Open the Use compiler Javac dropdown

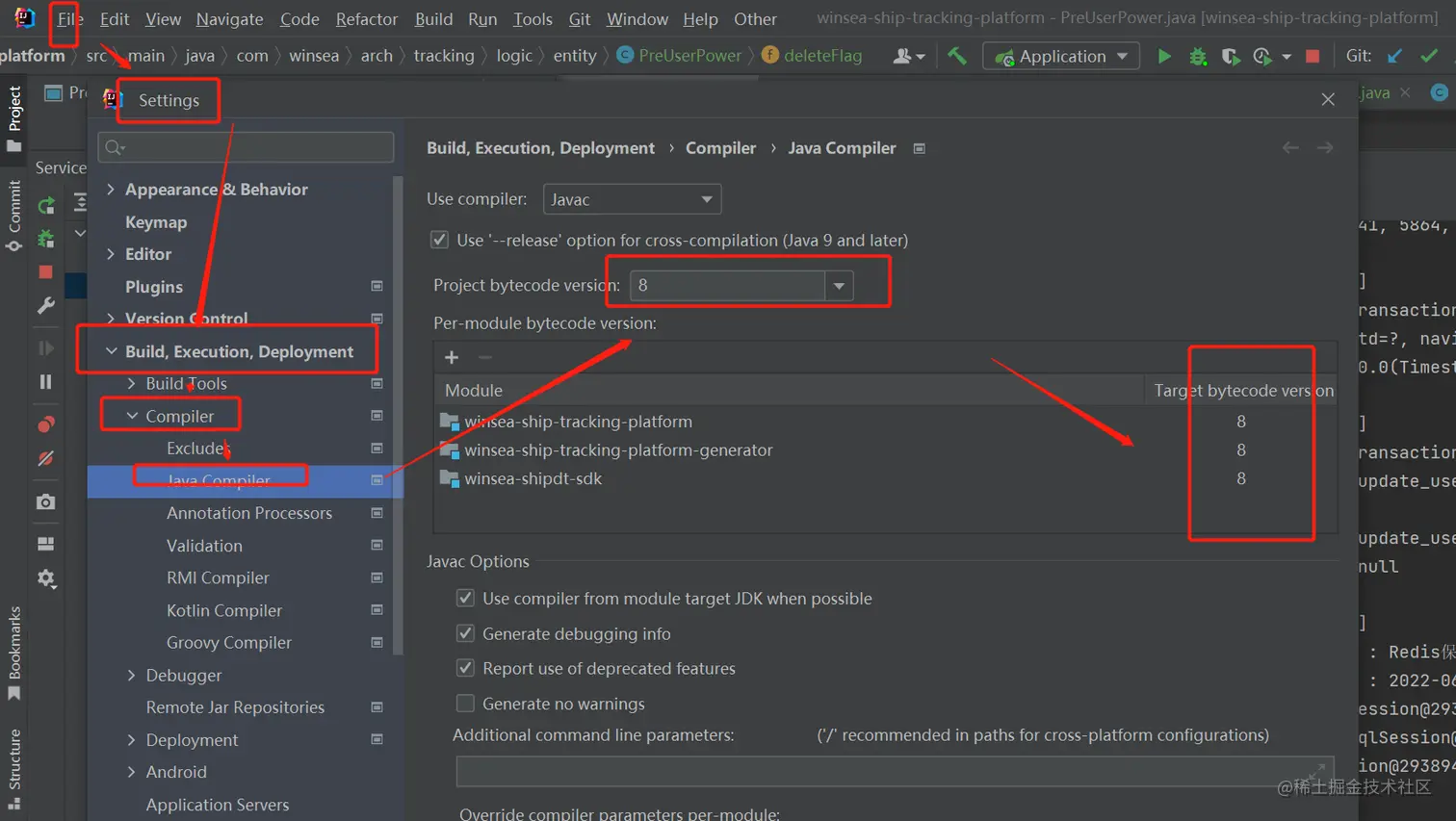pos(632,199)
